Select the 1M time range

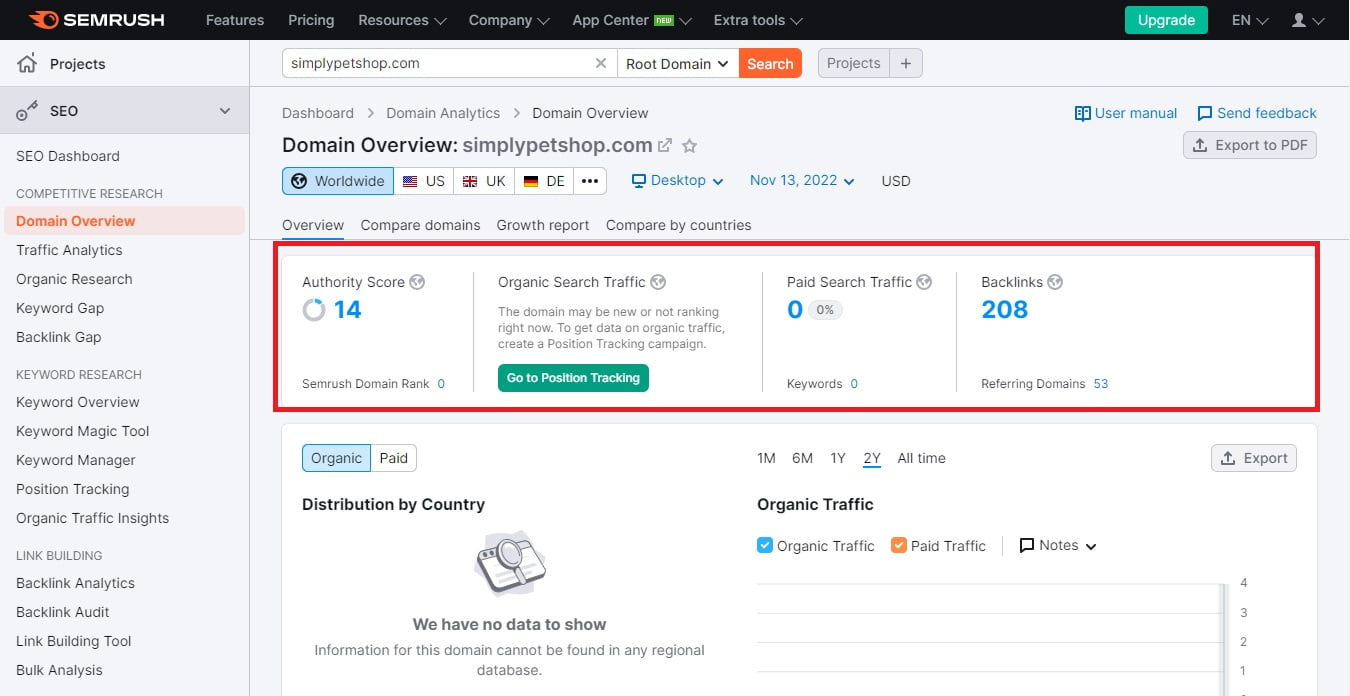766,458
